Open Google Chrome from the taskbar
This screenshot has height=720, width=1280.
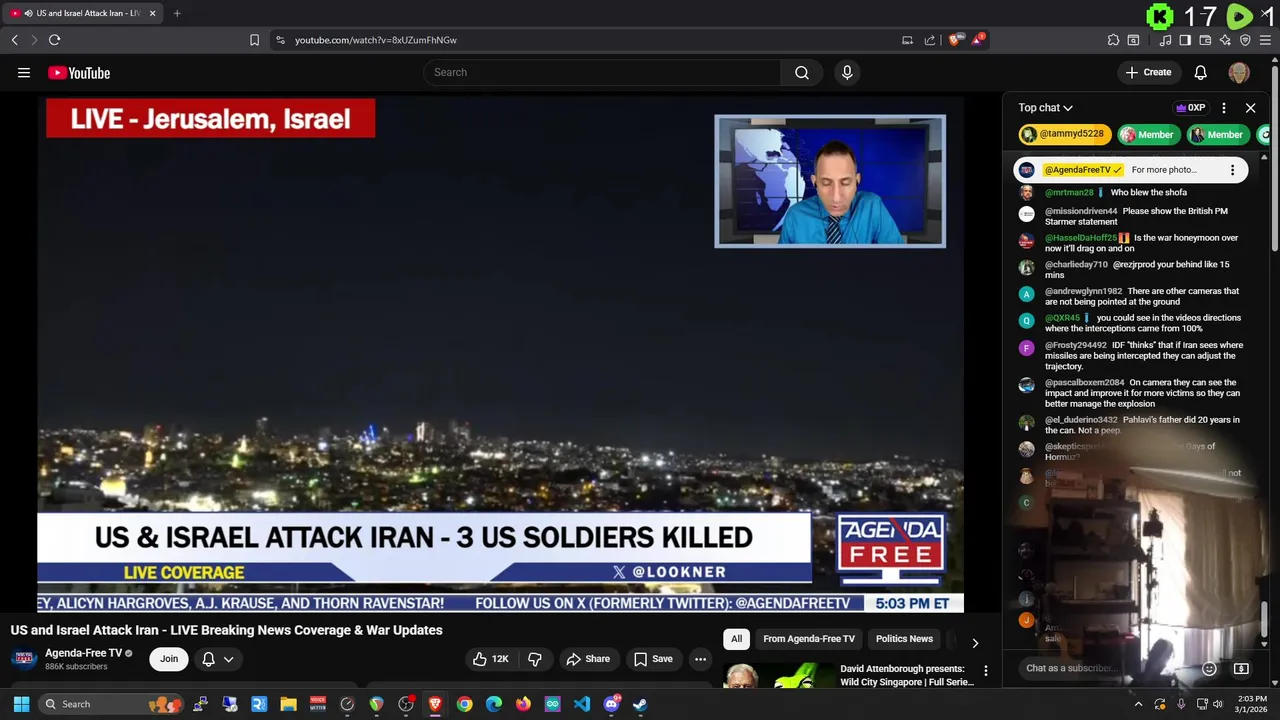click(x=464, y=704)
